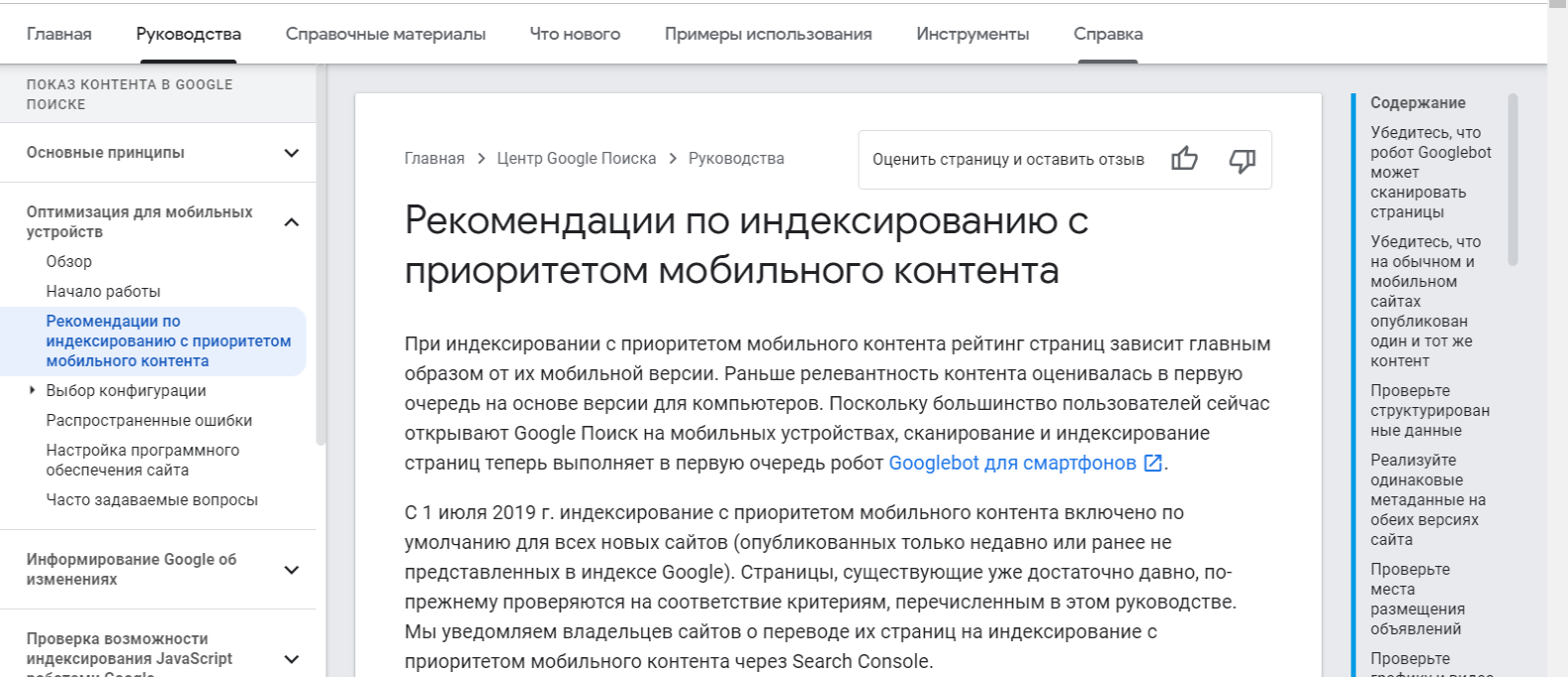This screenshot has height=677, width=1568.
Task: Collapse Оптимизация для мобильных устройств section
Action: pyautogui.click(x=291, y=222)
